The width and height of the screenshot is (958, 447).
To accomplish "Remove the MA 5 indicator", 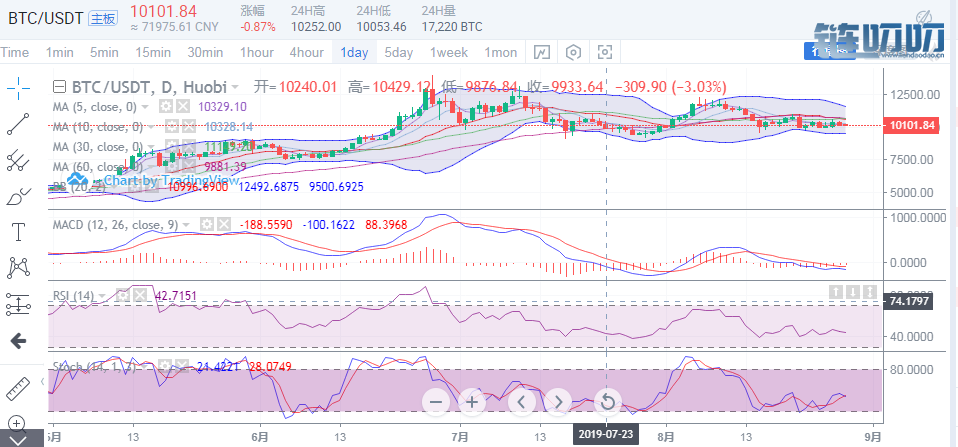I will pos(184,106).
